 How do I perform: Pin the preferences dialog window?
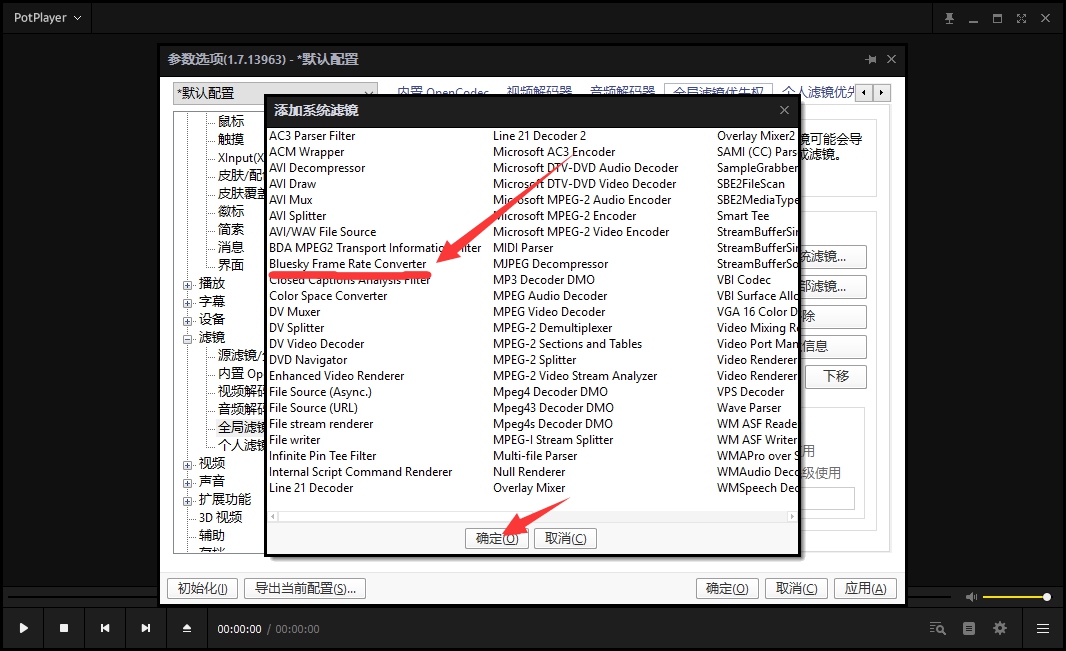coord(871,60)
